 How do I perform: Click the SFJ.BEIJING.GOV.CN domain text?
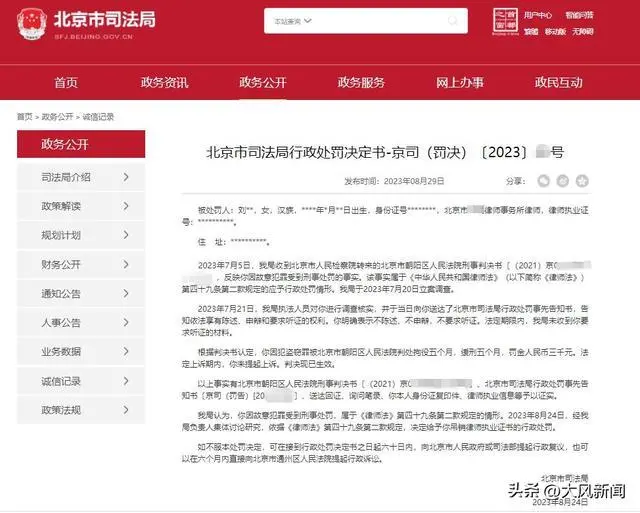click(93, 37)
